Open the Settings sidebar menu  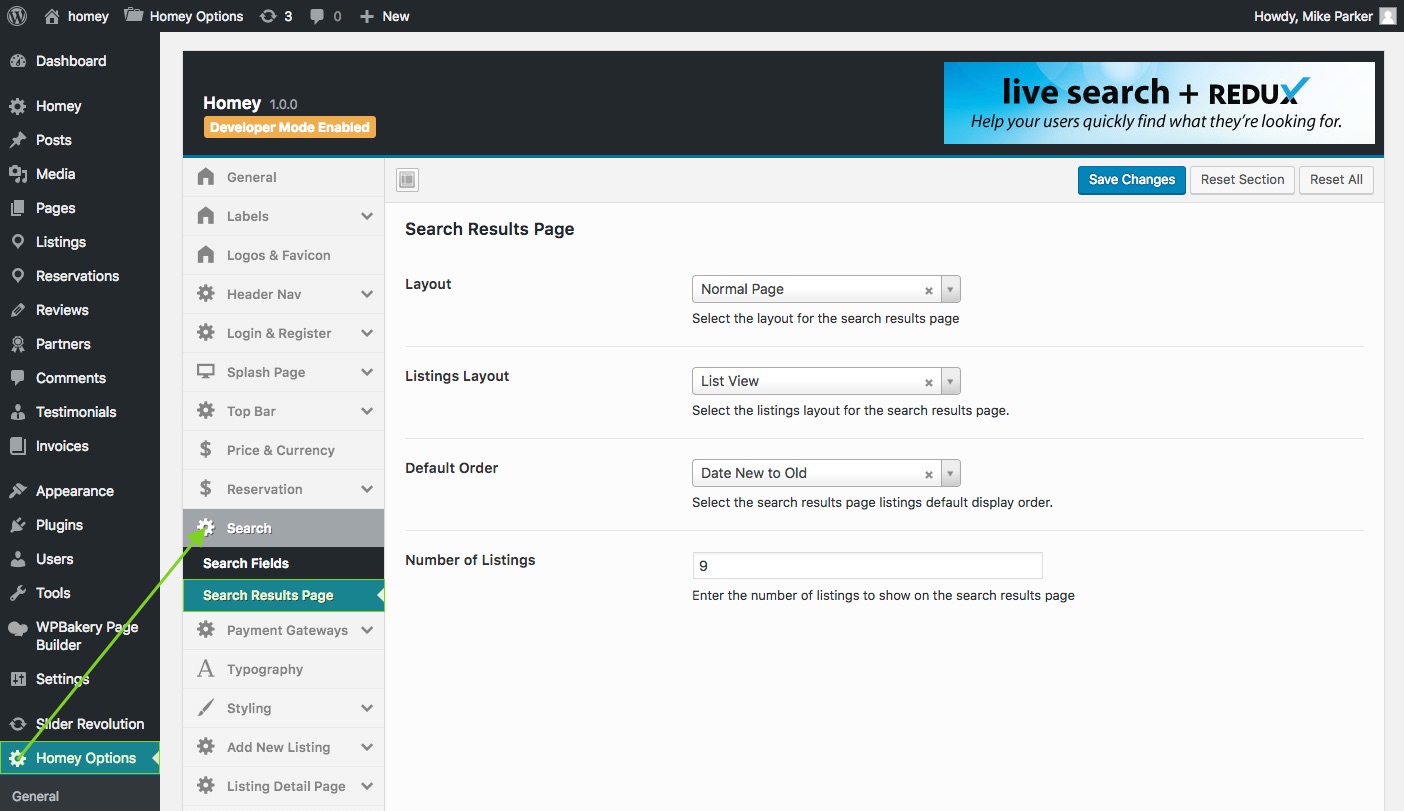pos(80,679)
